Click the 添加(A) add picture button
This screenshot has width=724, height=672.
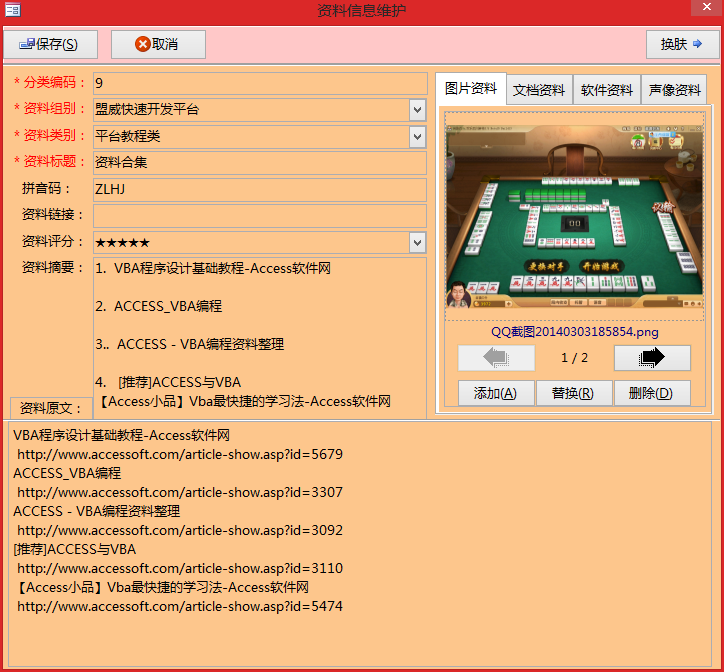click(496, 394)
